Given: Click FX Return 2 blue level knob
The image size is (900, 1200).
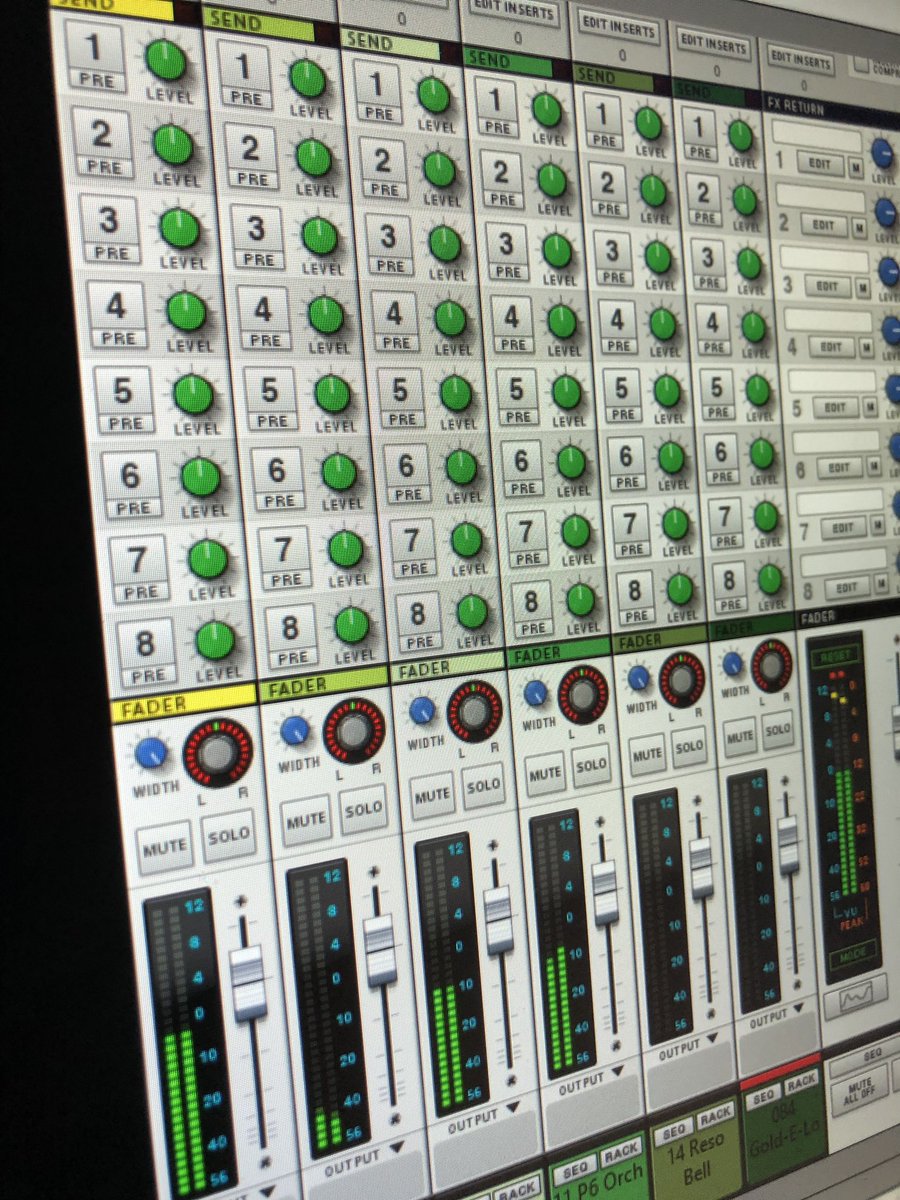Looking at the screenshot, I should pos(887,211).
